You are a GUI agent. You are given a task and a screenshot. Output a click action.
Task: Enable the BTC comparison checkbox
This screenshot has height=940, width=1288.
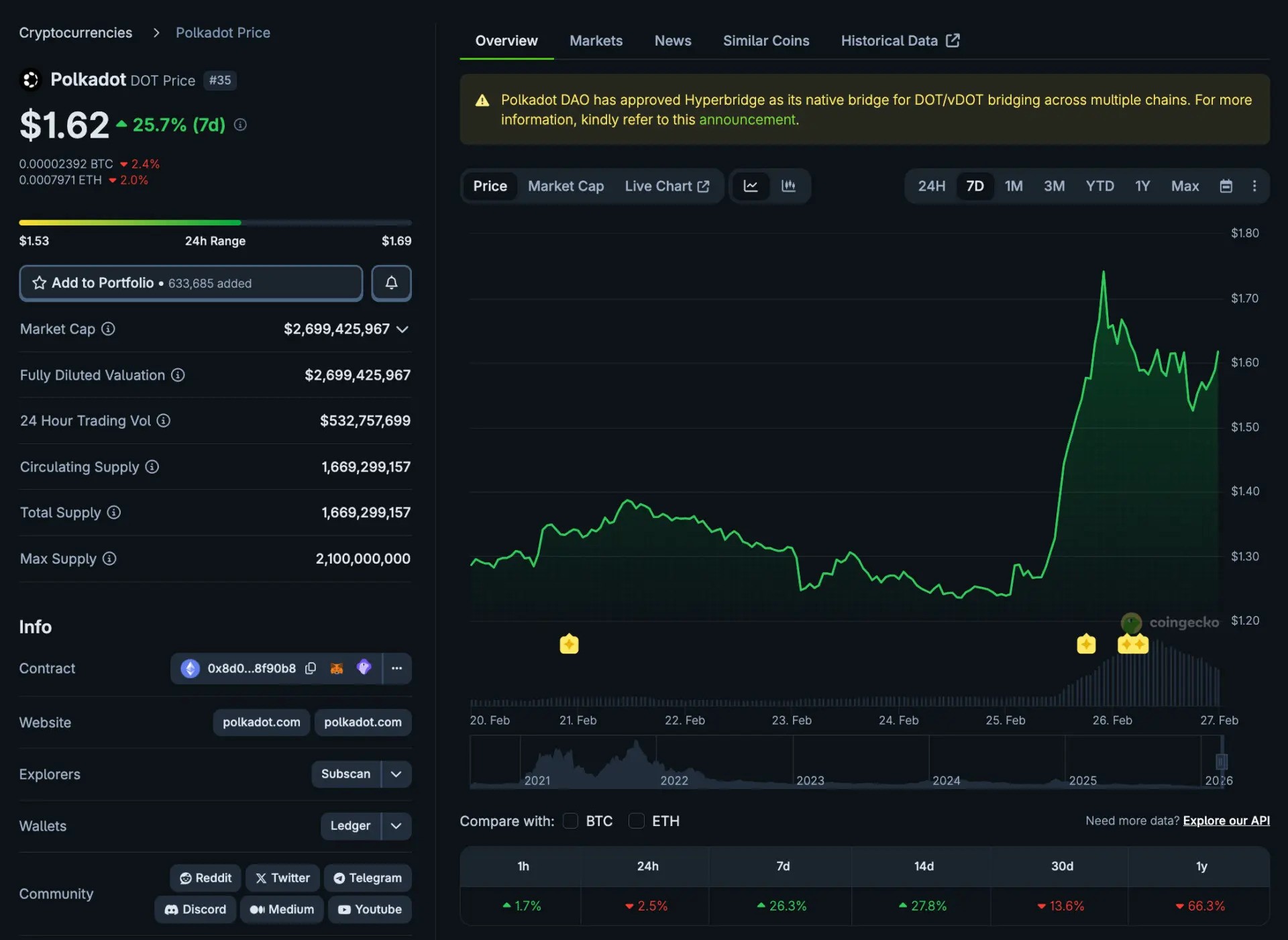click(x=570, y=821)
